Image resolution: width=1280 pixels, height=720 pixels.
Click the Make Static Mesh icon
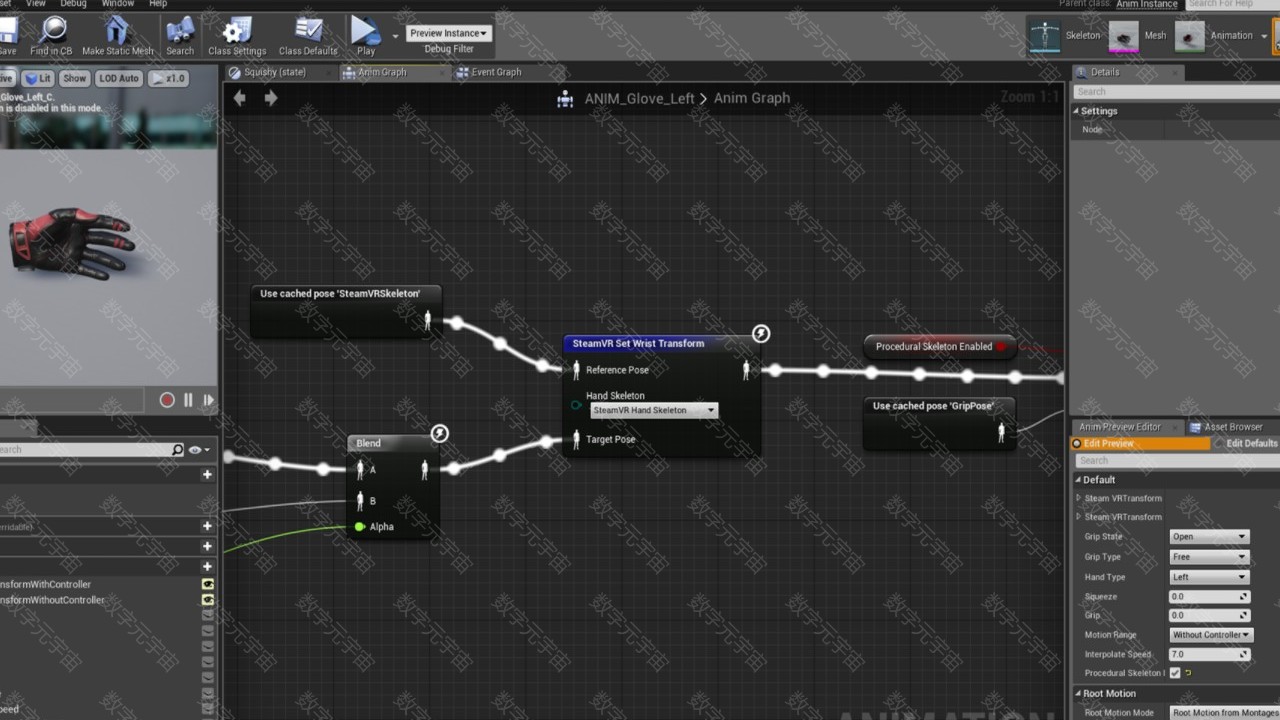118,36
